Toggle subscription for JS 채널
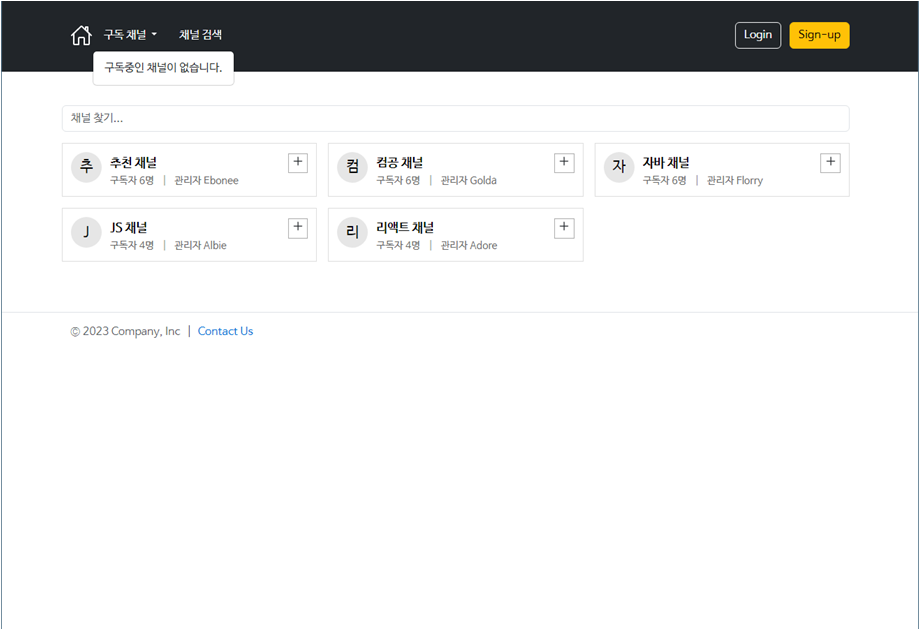The width and height of the screenshot is (920, 629). pyautogui.click(x=297, y=226)
